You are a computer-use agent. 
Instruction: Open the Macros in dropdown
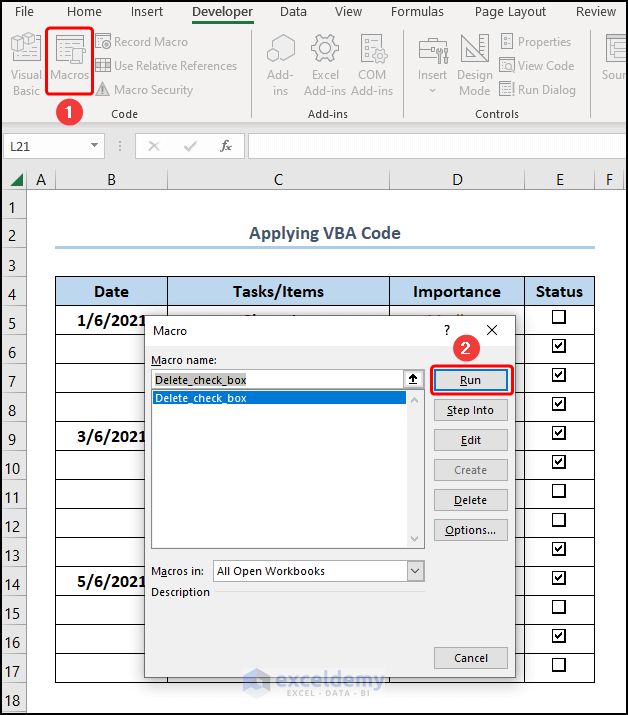pos(415,571)
